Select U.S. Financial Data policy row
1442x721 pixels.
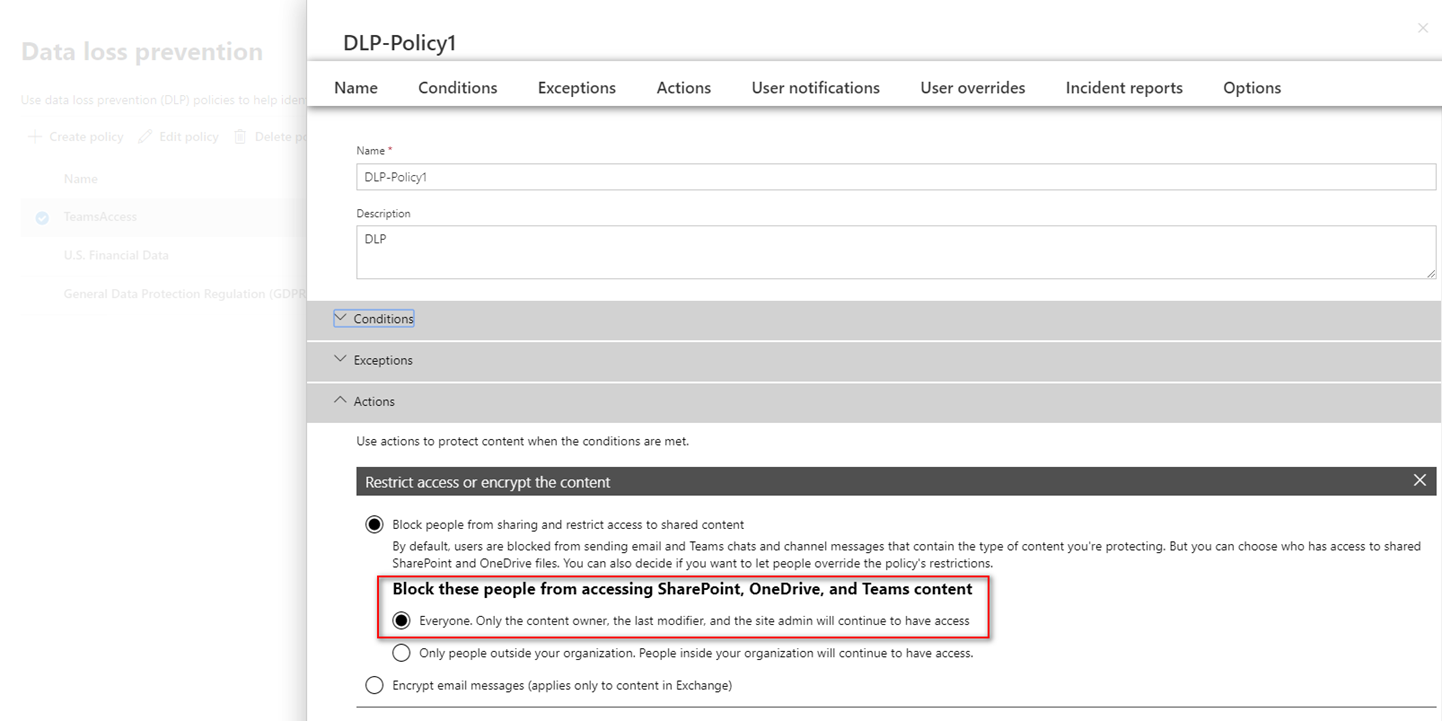coord(116,255)
